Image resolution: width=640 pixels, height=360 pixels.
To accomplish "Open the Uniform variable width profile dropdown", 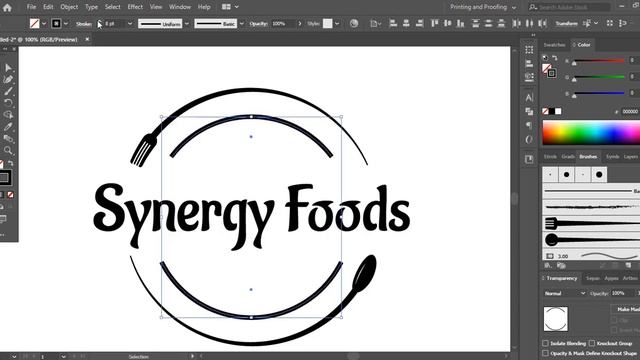I will (187, 24).
